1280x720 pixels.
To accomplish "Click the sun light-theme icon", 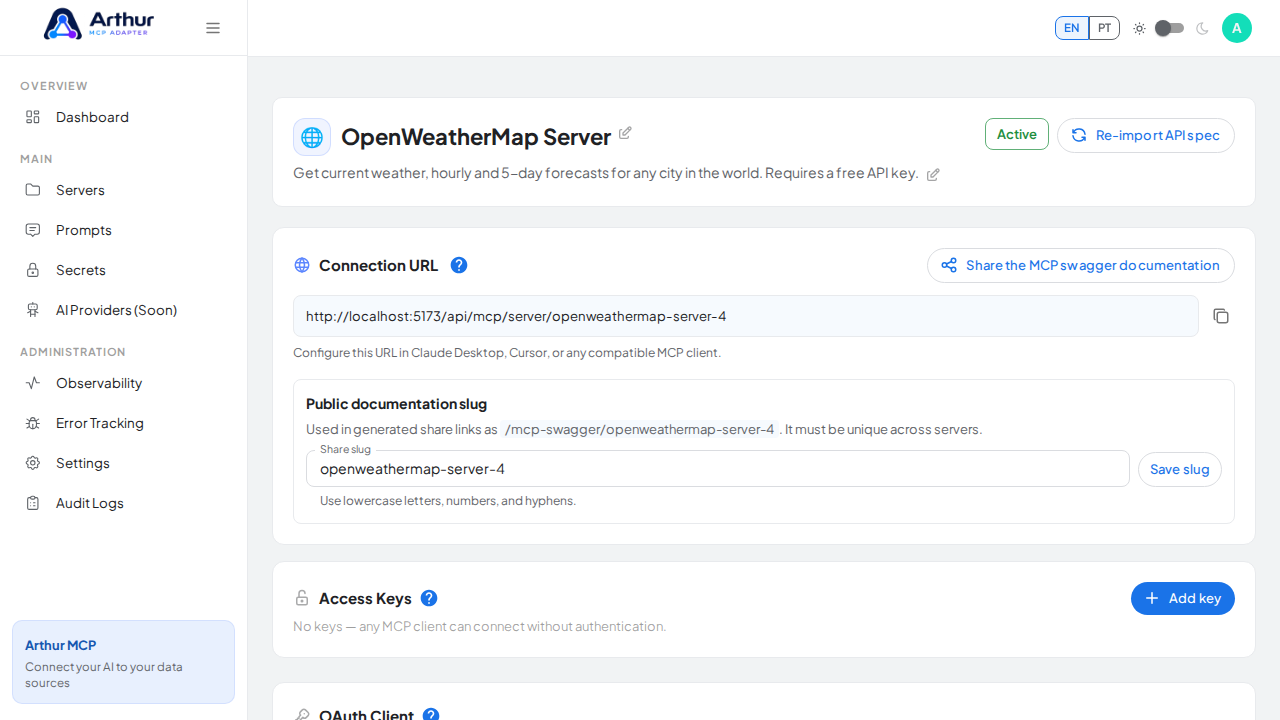I will click(1139, 28).
